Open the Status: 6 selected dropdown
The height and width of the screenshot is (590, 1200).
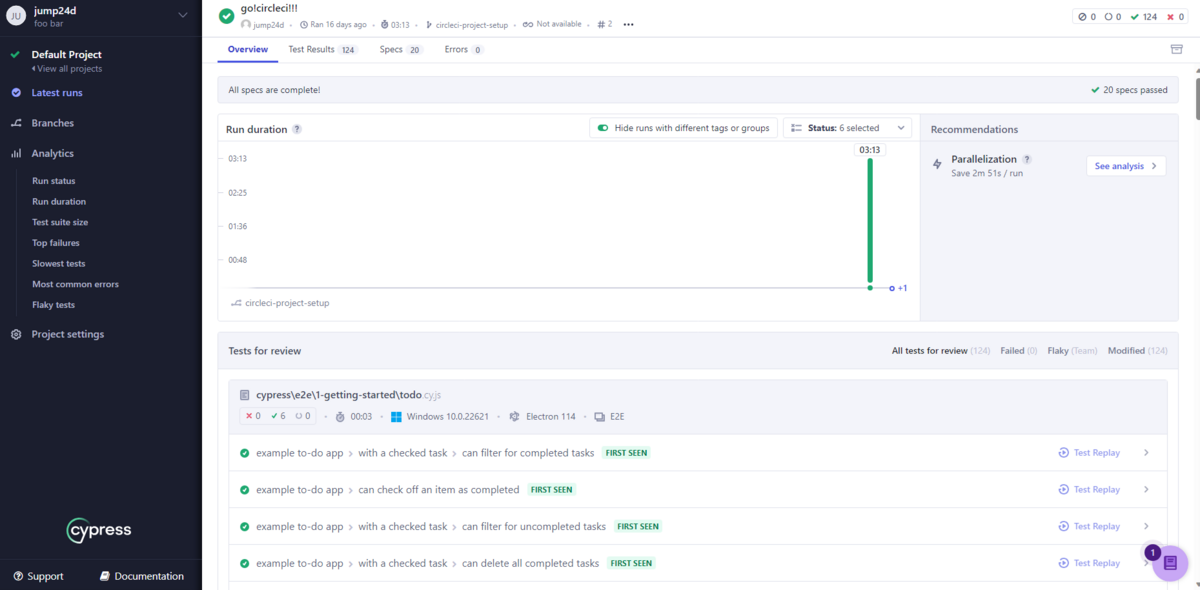click(x=847, y=128)
